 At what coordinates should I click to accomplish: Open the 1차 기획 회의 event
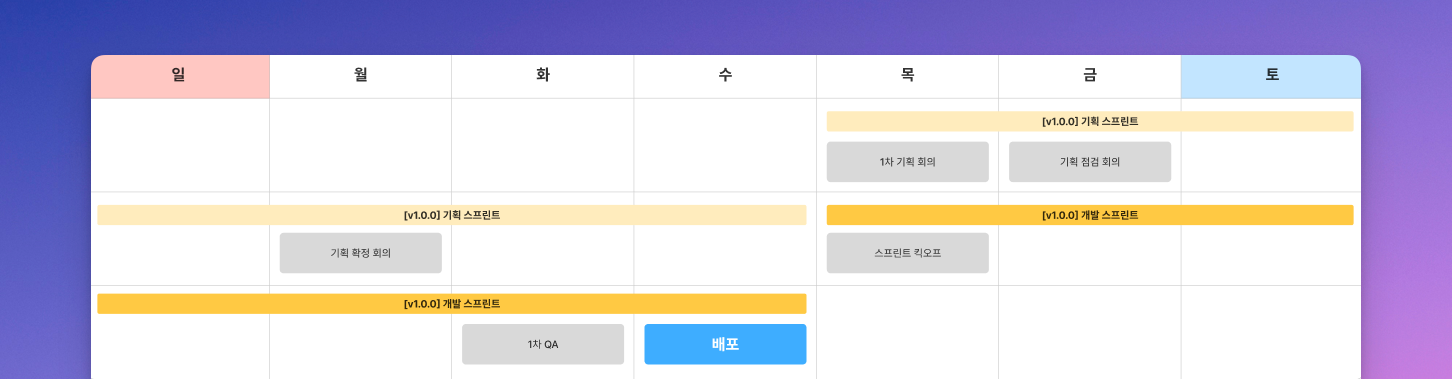pyautogui.click(x=907, y=162)
